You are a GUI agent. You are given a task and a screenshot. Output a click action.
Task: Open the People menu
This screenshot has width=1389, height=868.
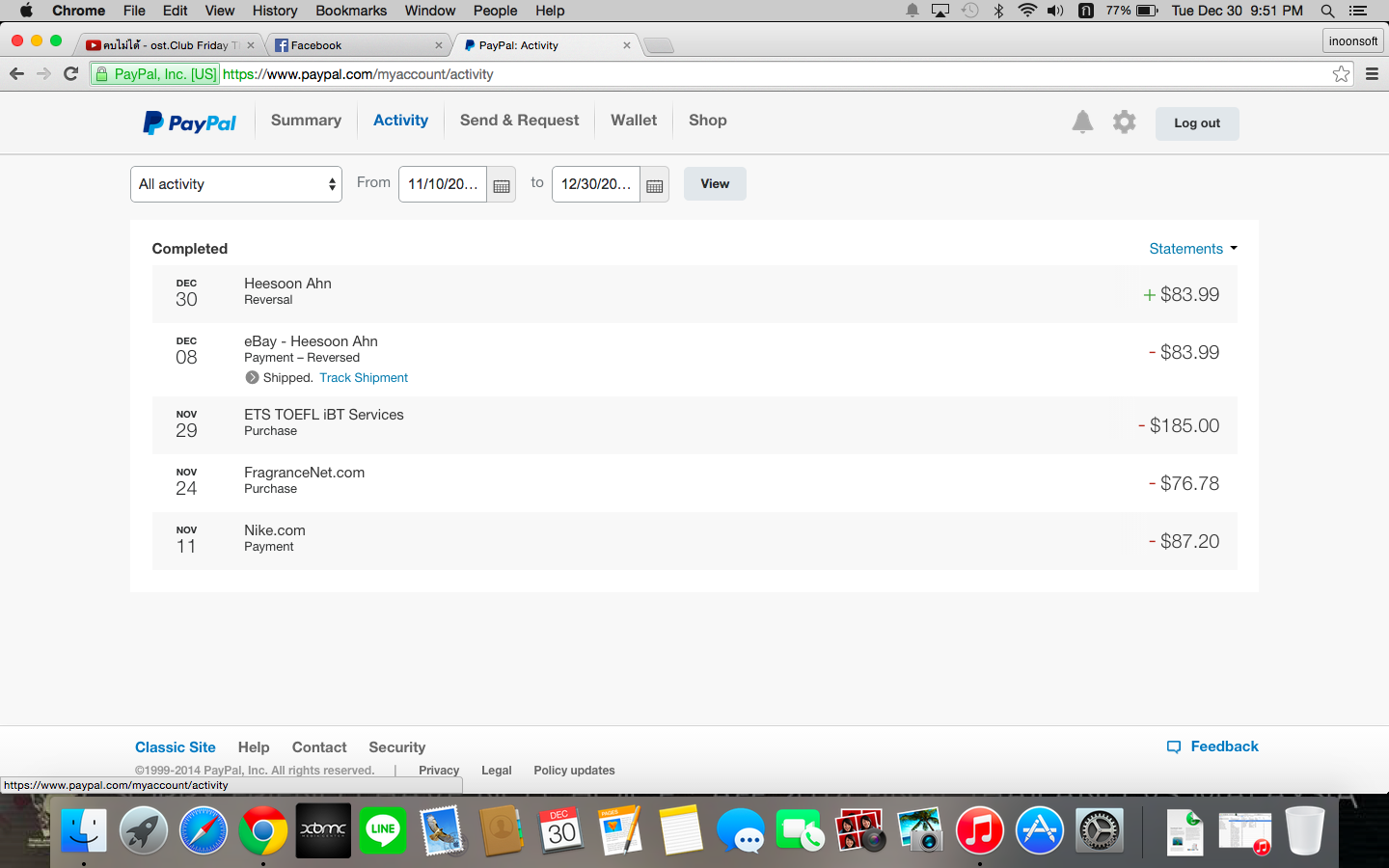coord(495,11)
